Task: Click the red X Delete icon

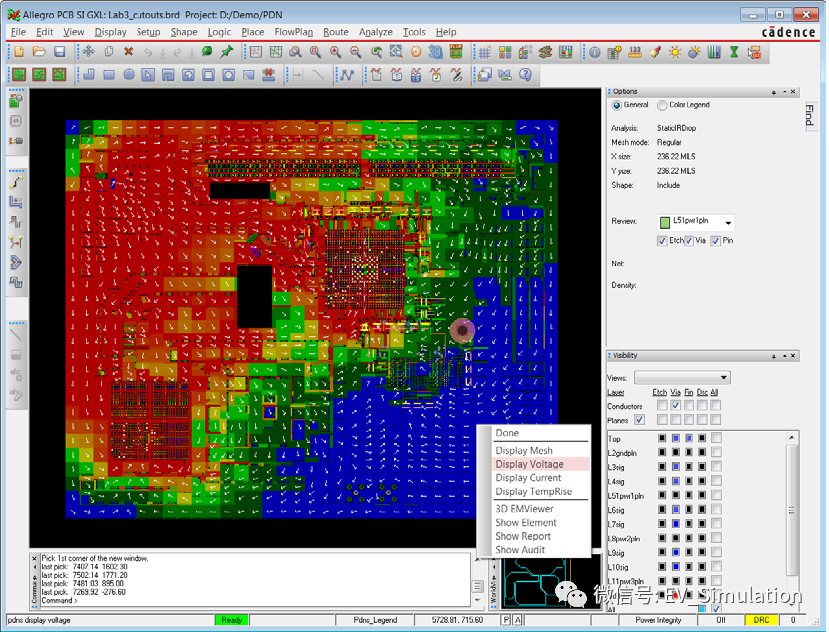Action: tap(128, 52)
